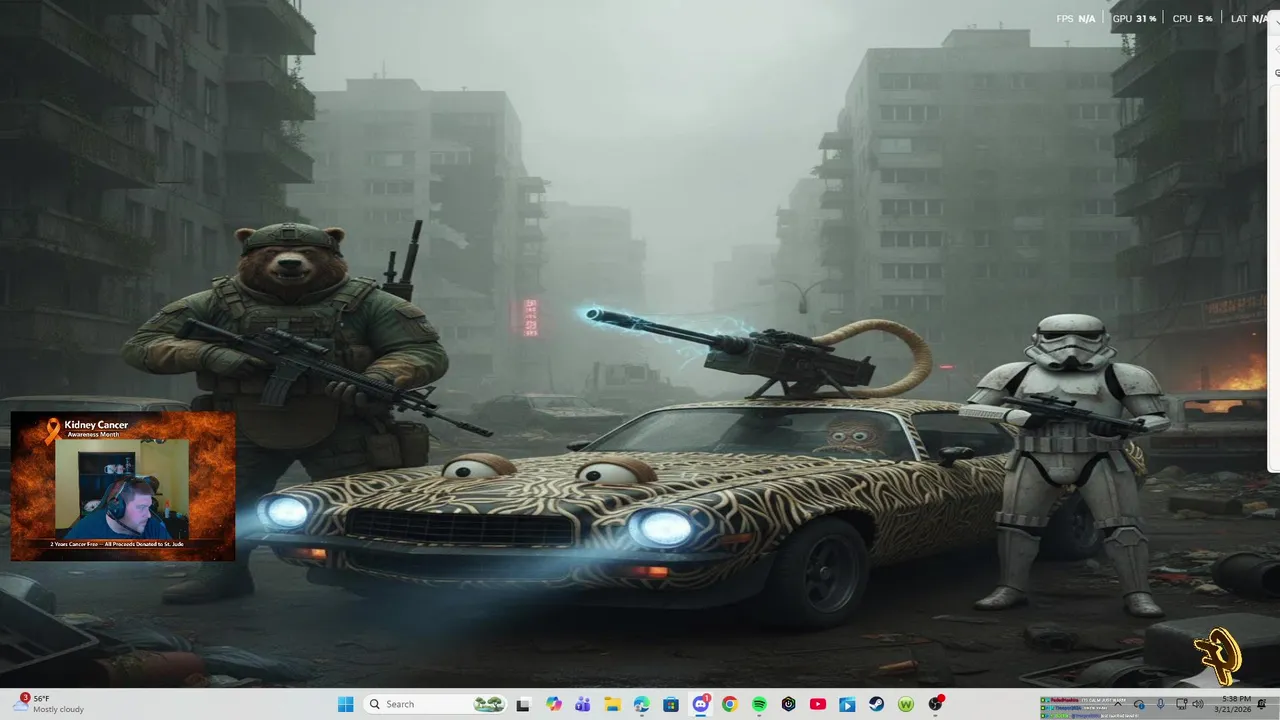Launch Microsoft Edge from the taskbar
The height and width of the screenshot is (720, 1280).
pyautogui.click(x=641, y=704)
